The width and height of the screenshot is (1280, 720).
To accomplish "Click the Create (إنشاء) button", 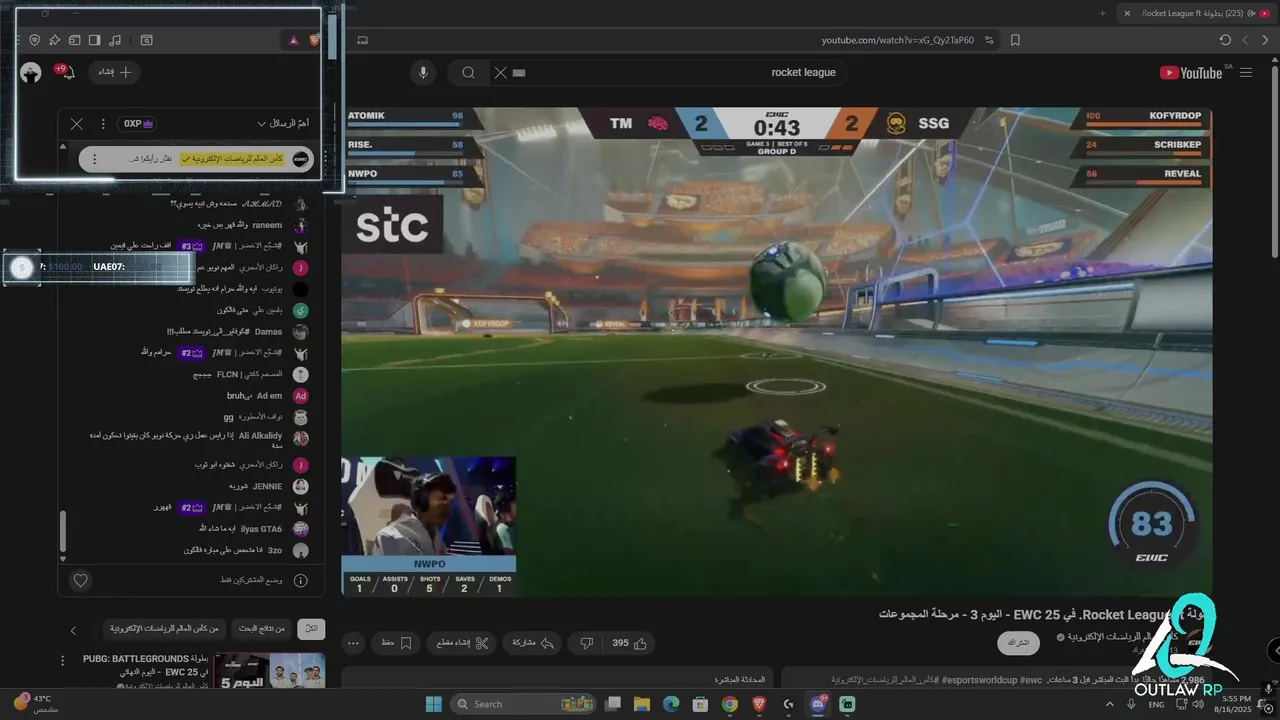I will pos(113,72).
